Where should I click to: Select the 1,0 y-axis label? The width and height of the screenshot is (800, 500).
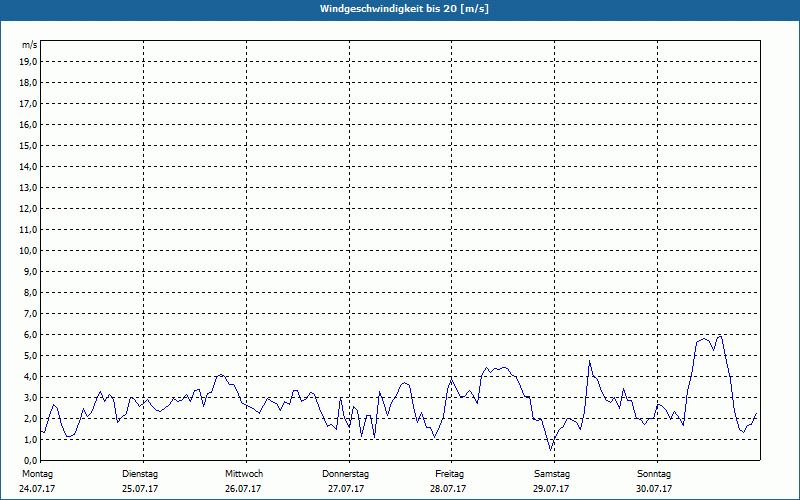[30, 439]
